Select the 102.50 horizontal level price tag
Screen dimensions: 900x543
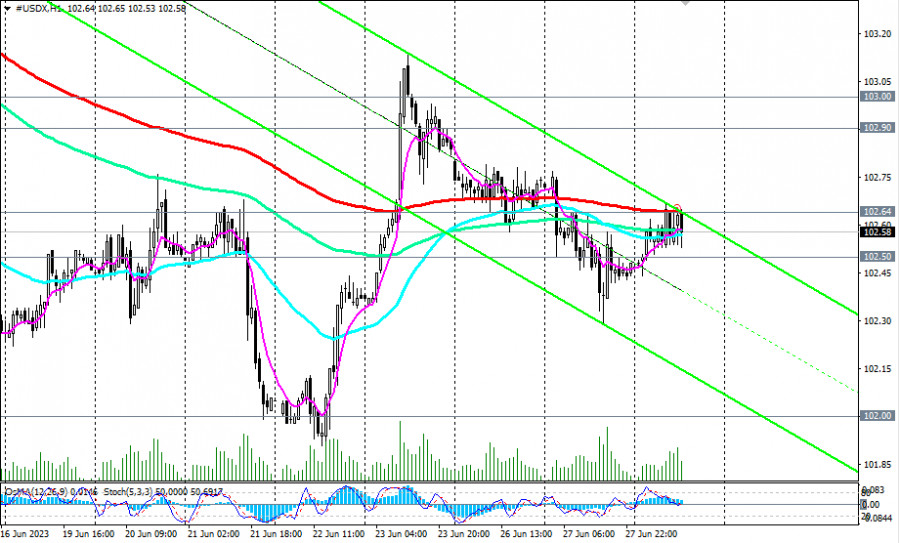[x=878, y=257]
